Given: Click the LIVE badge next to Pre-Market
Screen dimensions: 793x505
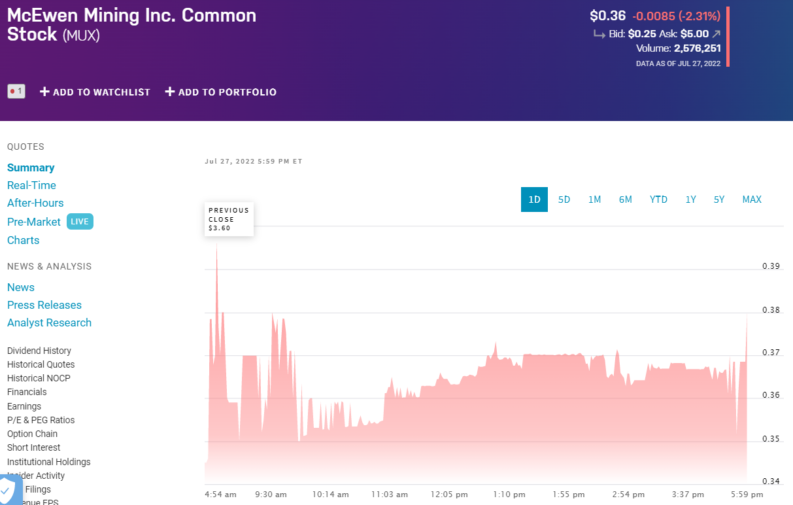Looking at the screenshot, I should [80, 222].
